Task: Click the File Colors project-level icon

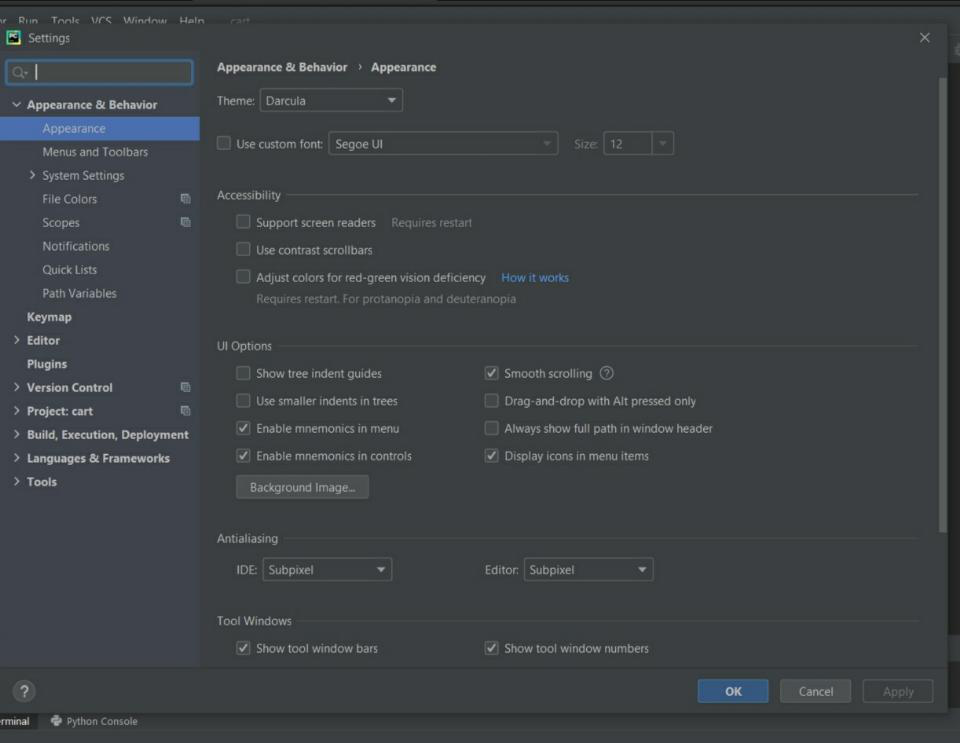Action: (x=185, y=199)
